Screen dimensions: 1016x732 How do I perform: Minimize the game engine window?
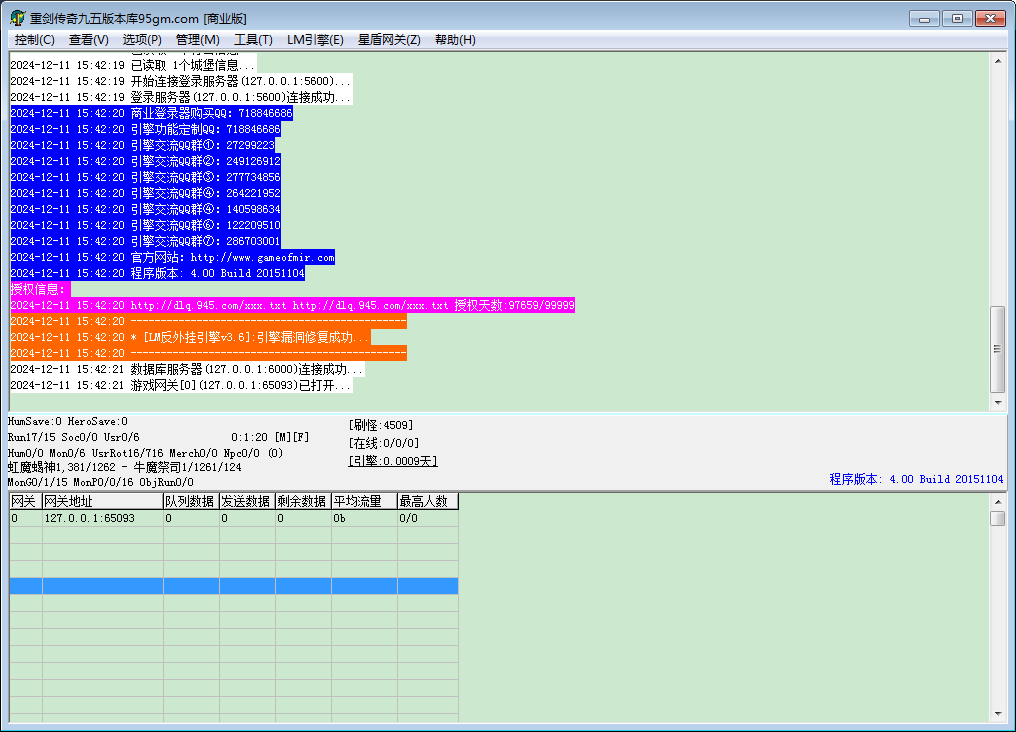[x=924, y=19]
